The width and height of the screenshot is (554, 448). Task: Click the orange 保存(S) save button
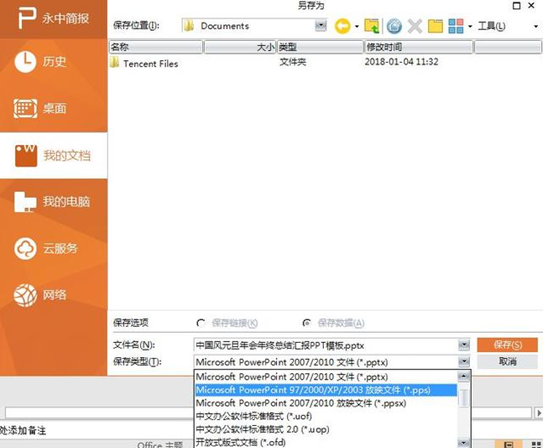pos(507,345)
